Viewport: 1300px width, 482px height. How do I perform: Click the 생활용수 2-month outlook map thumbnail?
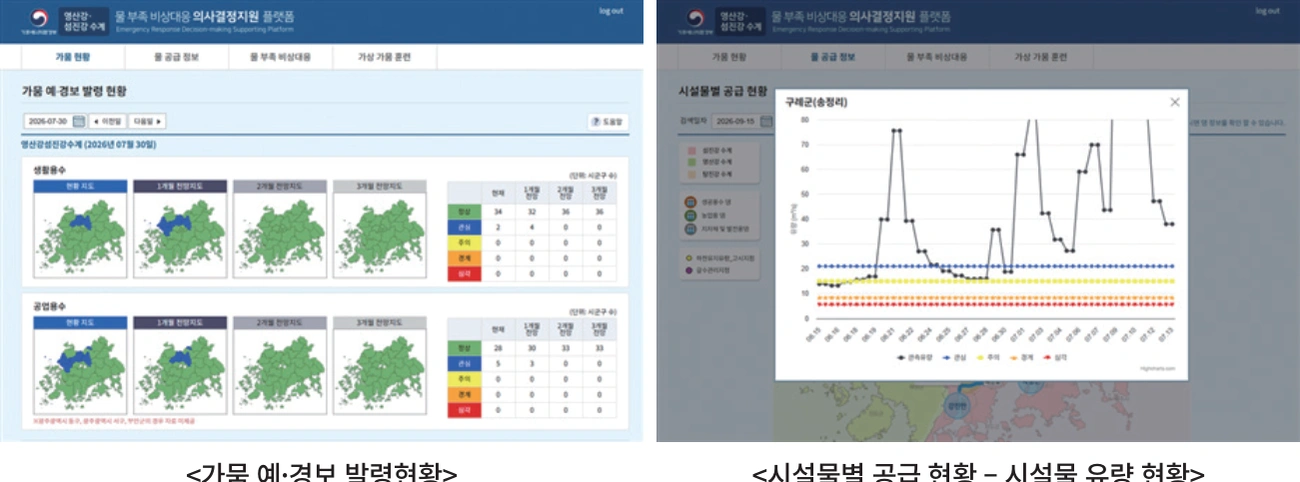click(x=279, y=235)
